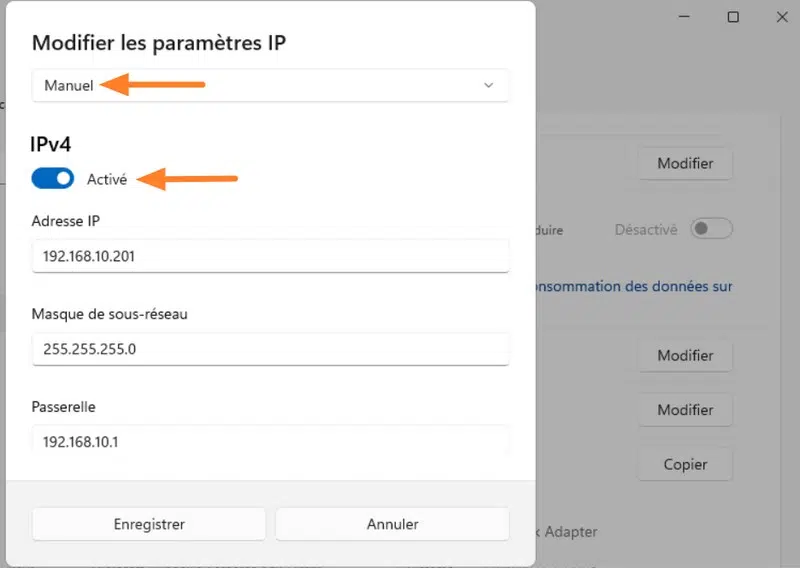Enable the Désactivé toggle in background

[711, 229]
